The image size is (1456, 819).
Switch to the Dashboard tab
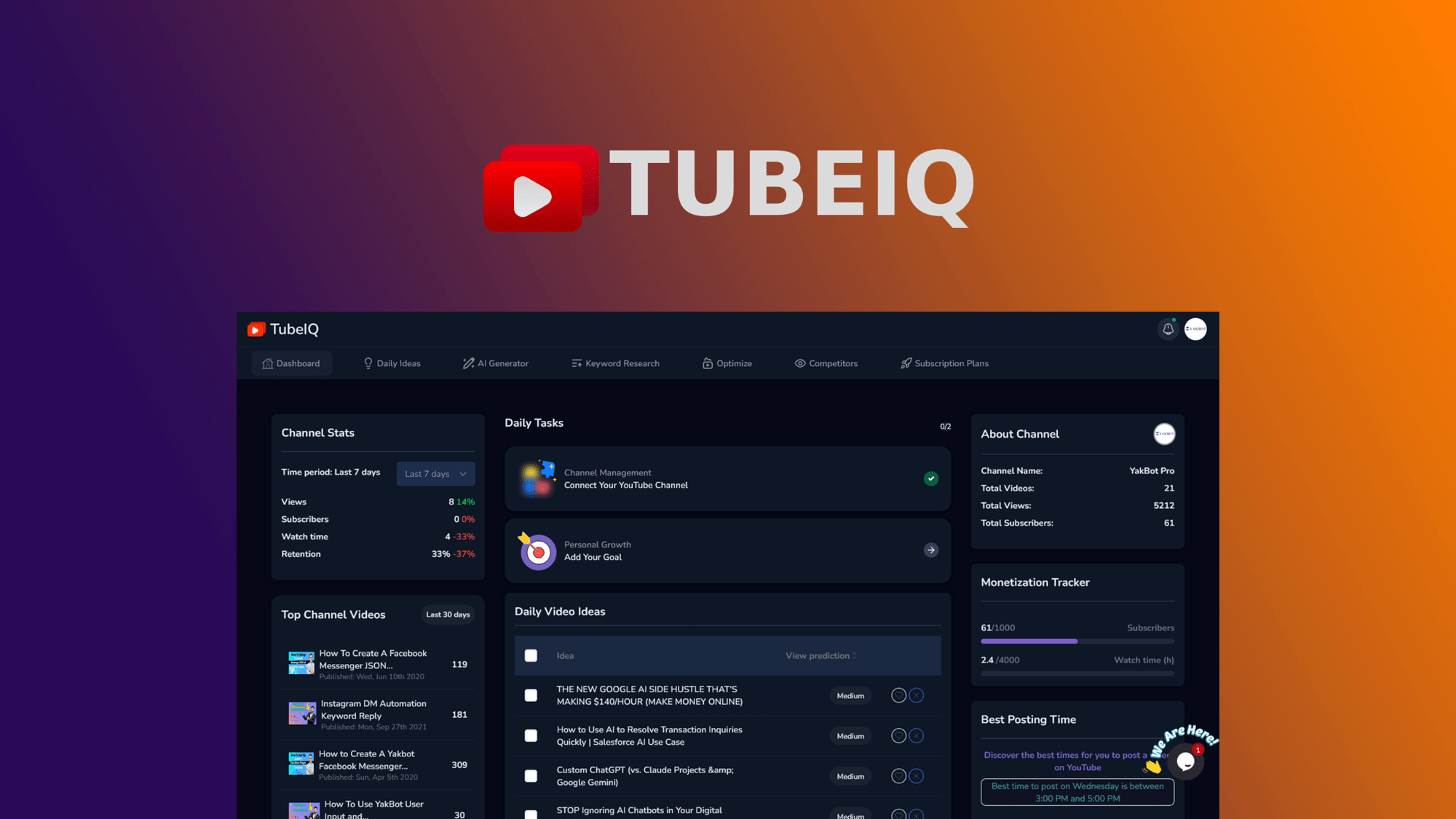291,363
